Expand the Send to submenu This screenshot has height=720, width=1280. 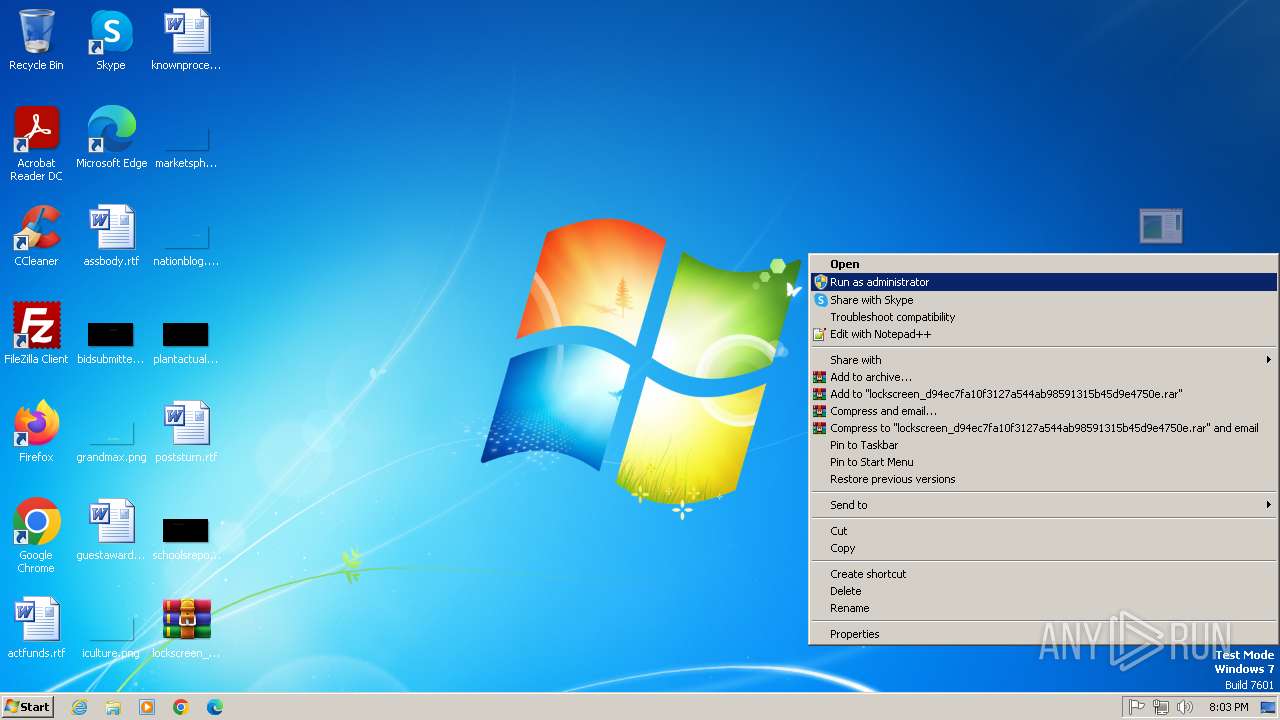tap(1043, 505)
